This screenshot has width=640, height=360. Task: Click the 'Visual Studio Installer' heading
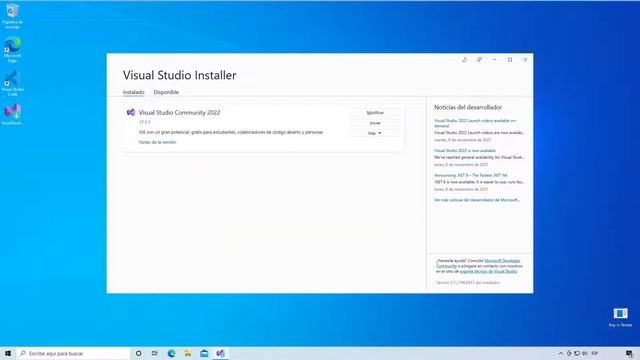tap(180, 75)
